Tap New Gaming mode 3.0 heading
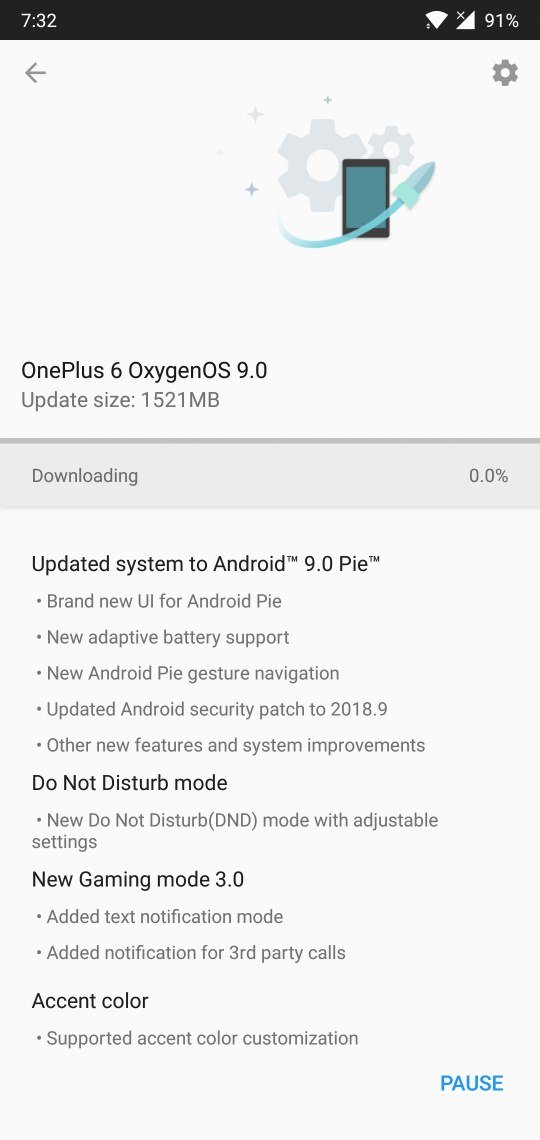This screenshot has width=540, height=1140. tap(137, 880)
